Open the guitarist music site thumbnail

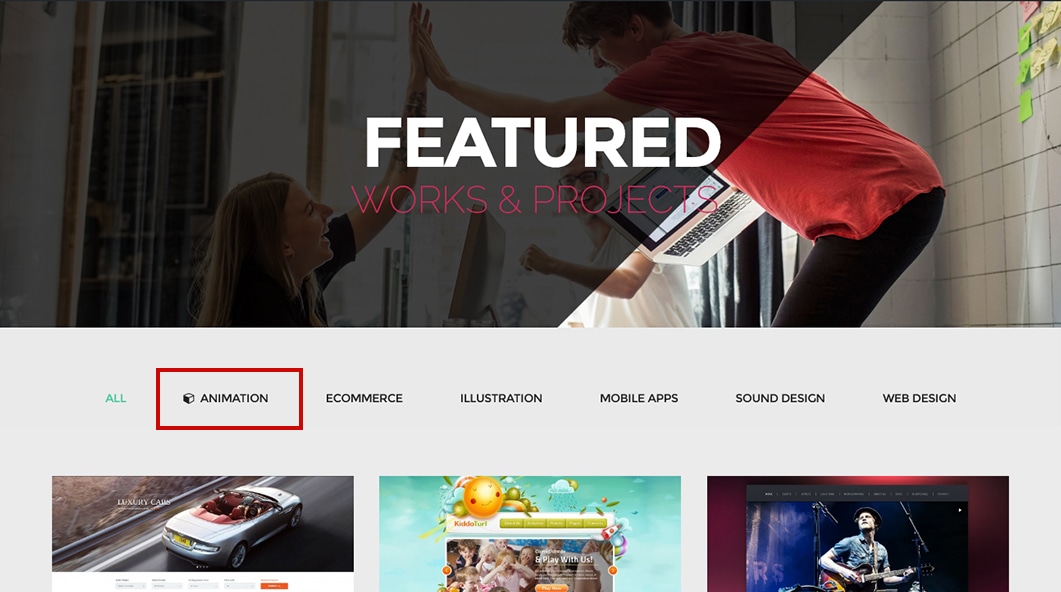coord(858,534)
